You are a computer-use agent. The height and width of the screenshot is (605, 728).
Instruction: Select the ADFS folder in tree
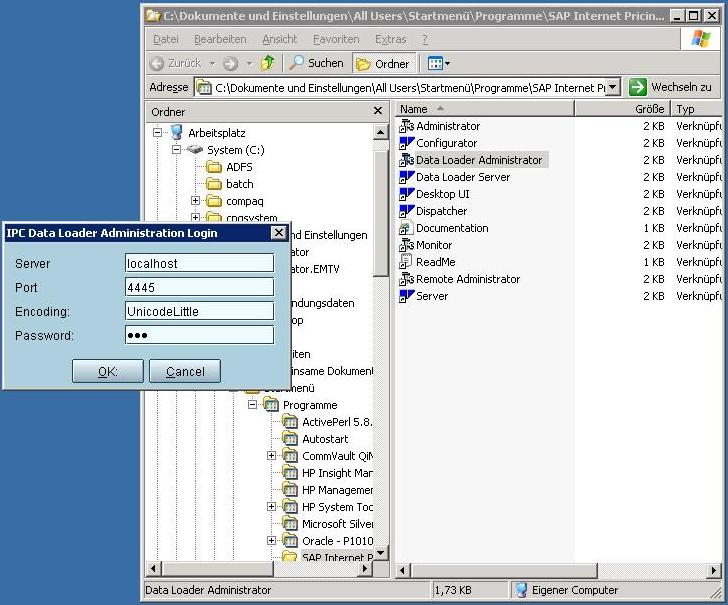[x=214, y=167]
